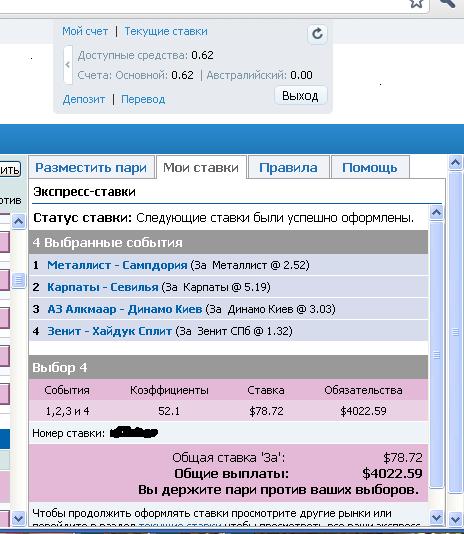Open the Мой счет link
Image resolution: width=464 pixels, height=534 pixels.
[x=85, y=31]
